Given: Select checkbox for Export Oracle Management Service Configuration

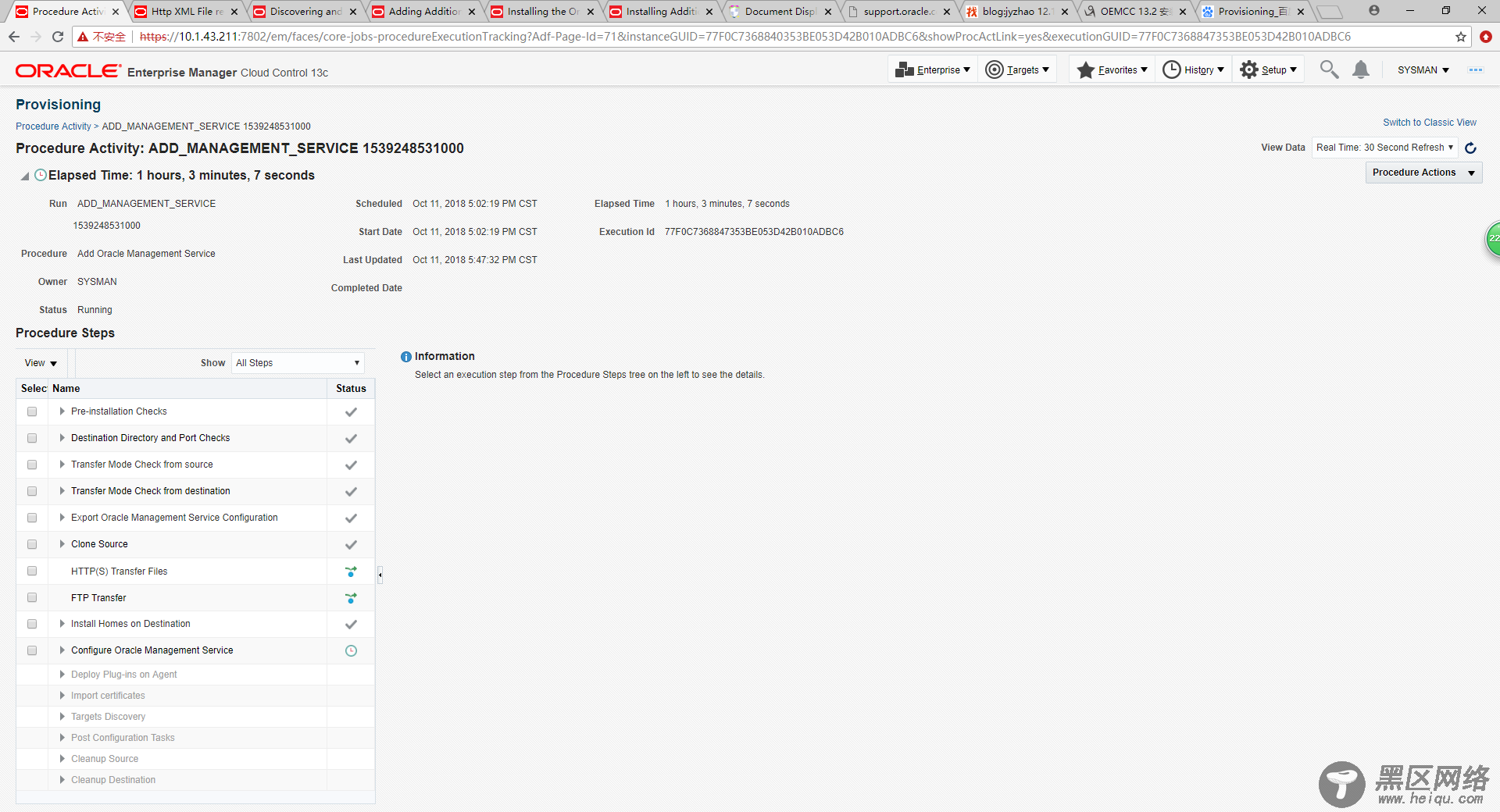Looking at the screenshot, I should coord(32,518).
